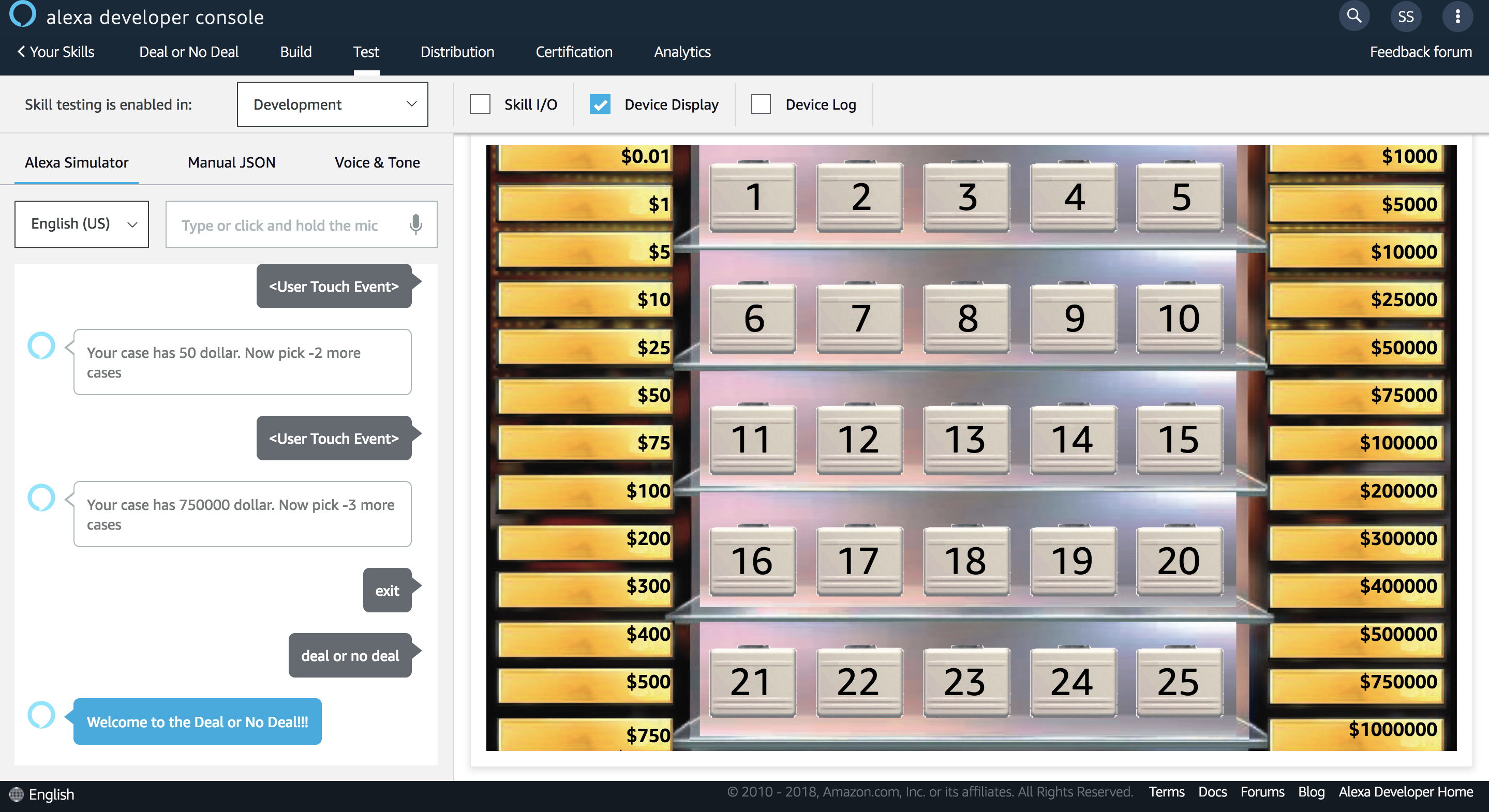Open the search magnifier icon
Screen dimensions: 1489x812
pos(1354,16)
